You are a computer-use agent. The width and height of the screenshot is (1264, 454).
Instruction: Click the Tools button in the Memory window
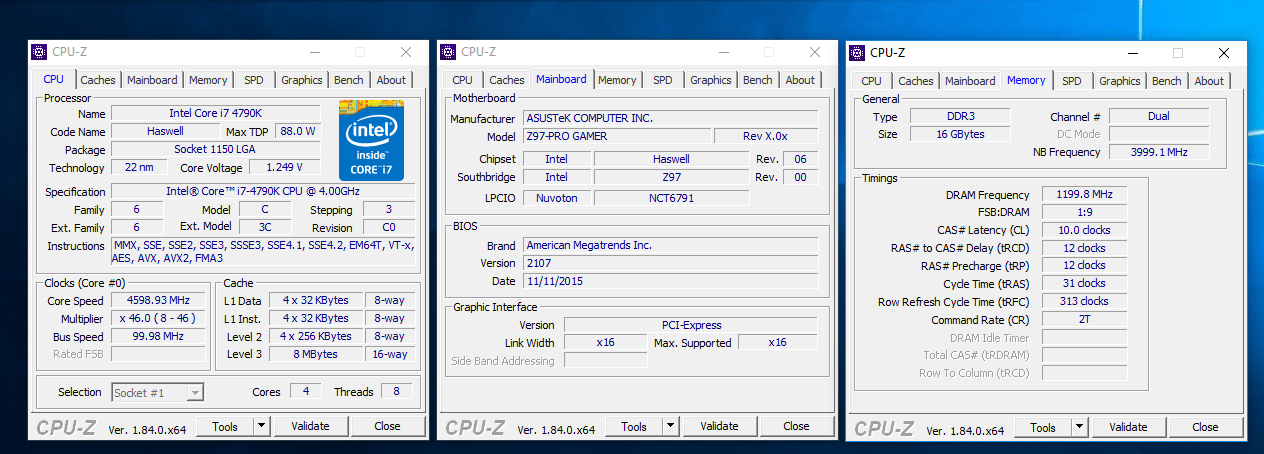tap(1043, 427)
